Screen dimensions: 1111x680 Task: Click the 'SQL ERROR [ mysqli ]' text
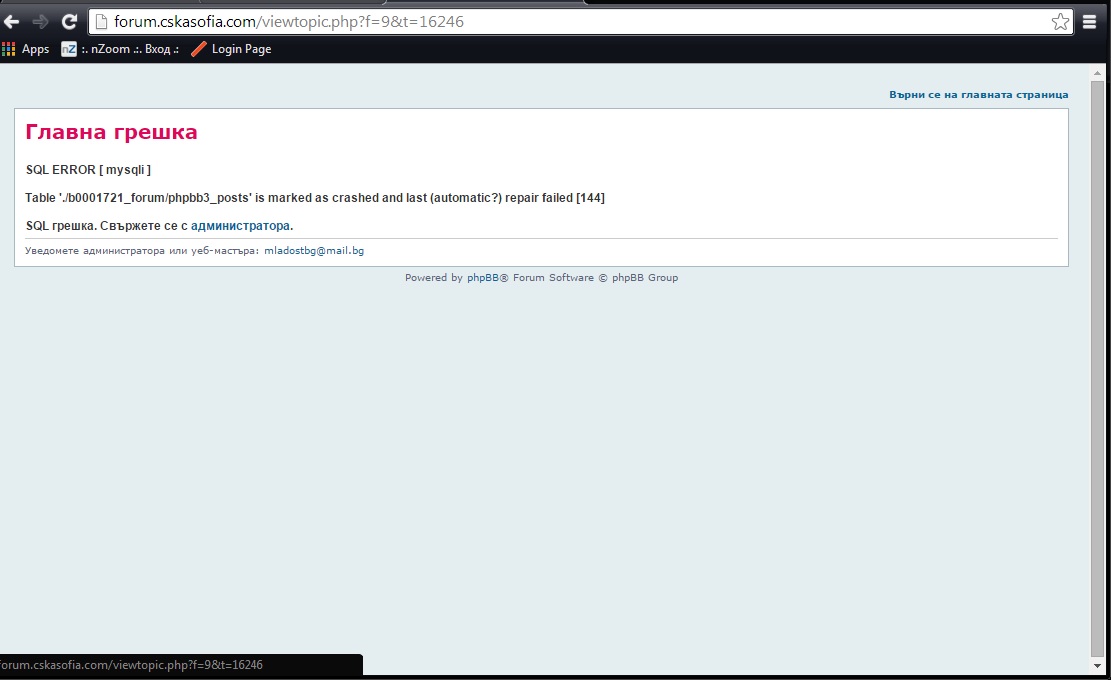88,170
